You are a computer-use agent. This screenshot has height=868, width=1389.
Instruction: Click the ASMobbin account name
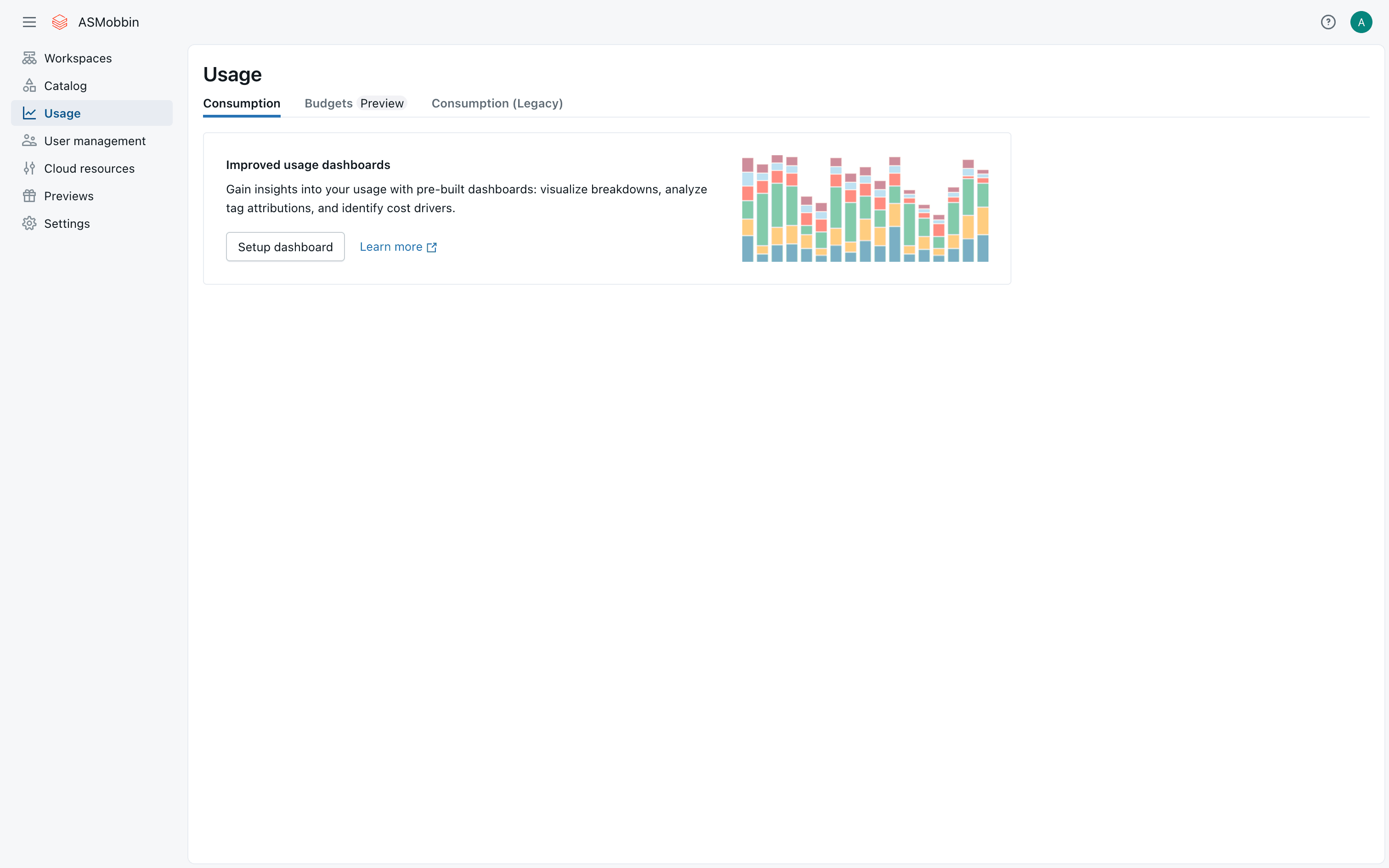pyautogui.click(x=108, y=22)
